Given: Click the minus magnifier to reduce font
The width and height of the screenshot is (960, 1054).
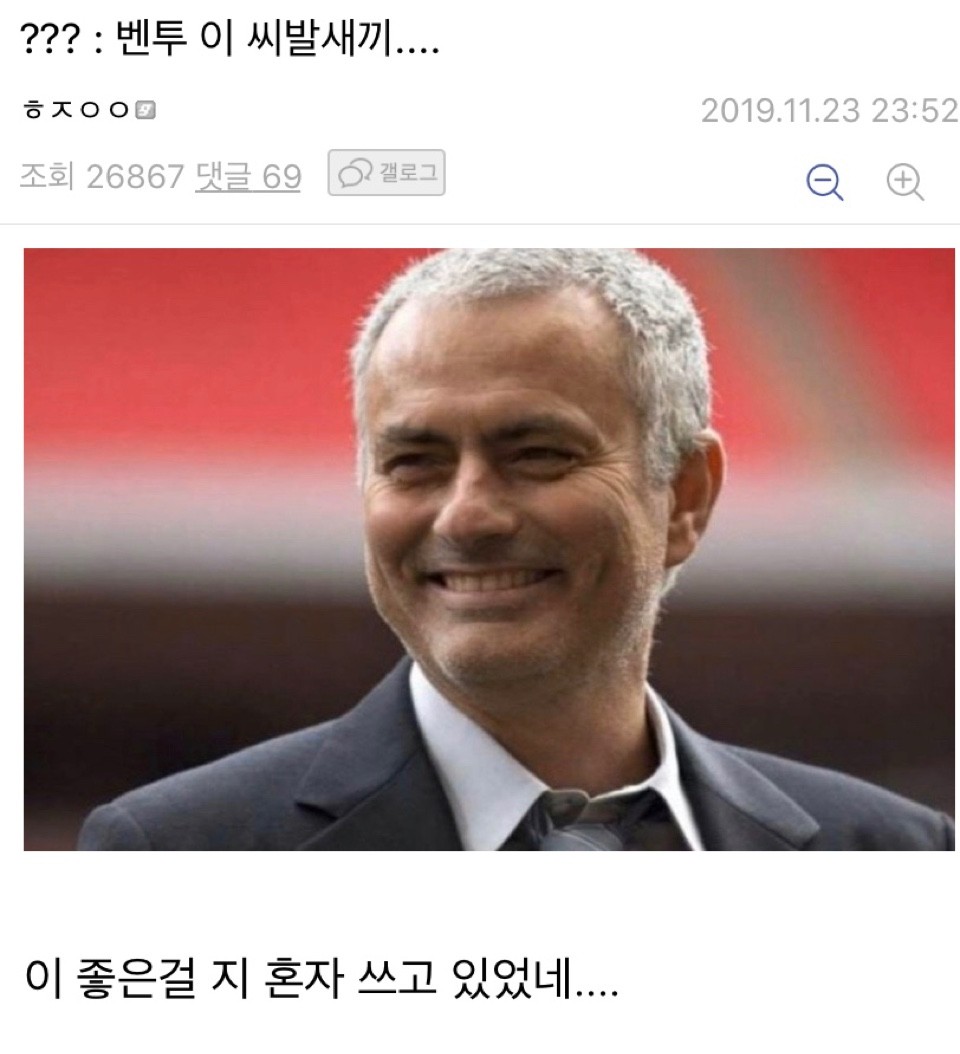Looking at the screenshot, I should coord(825,180).
